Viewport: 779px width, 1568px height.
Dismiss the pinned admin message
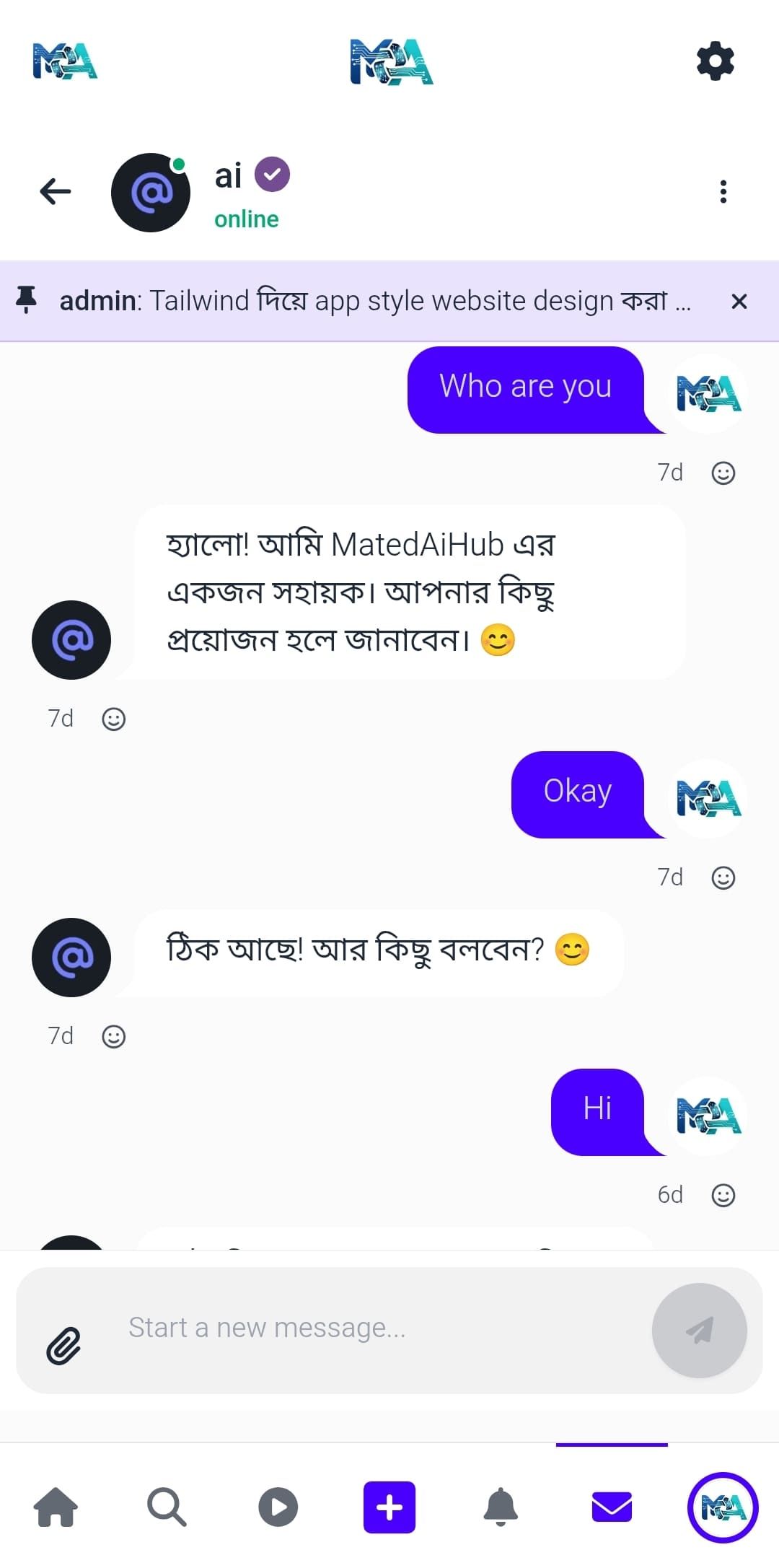739,302
